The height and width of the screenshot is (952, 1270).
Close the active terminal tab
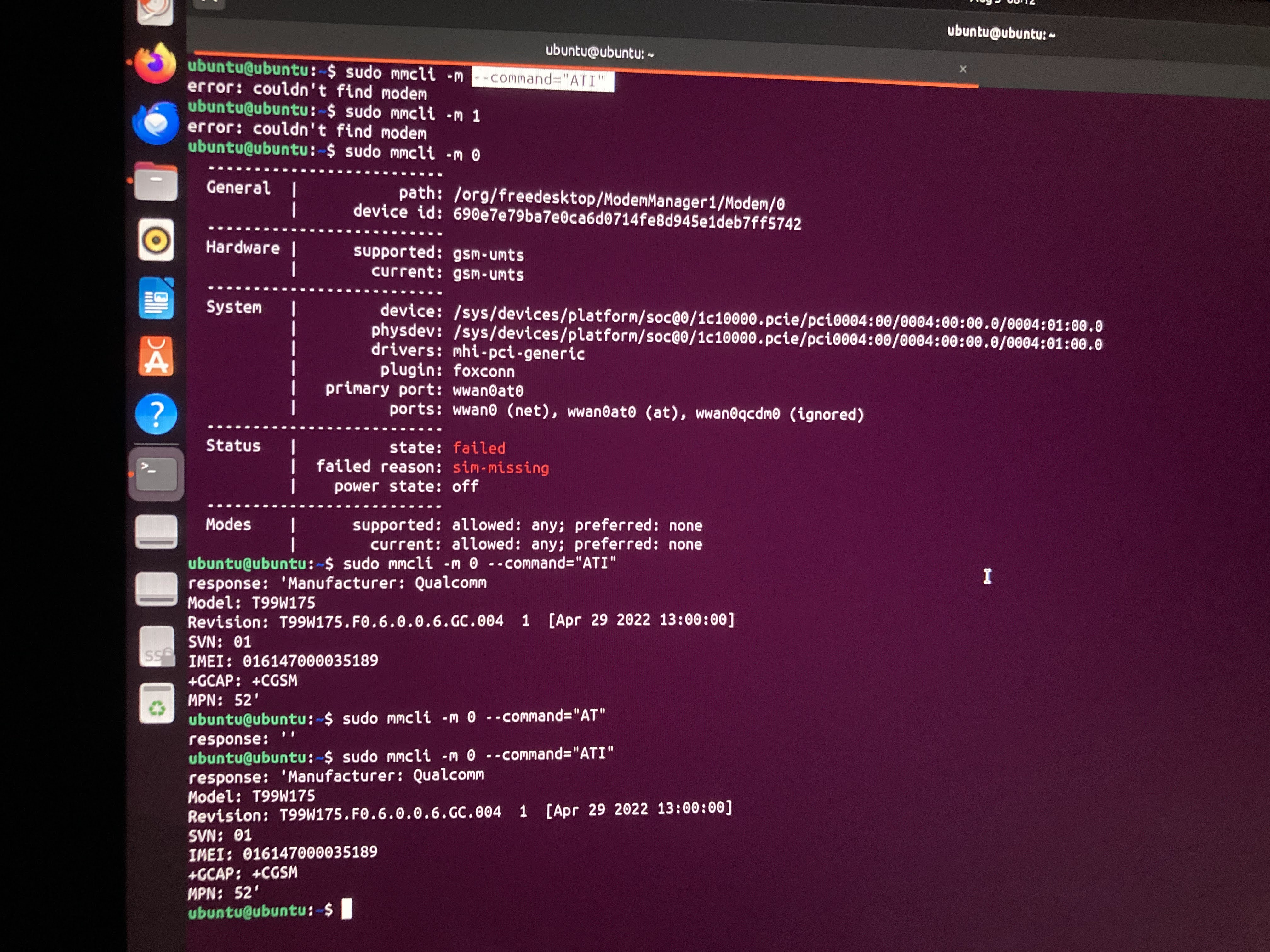[963, 69]
